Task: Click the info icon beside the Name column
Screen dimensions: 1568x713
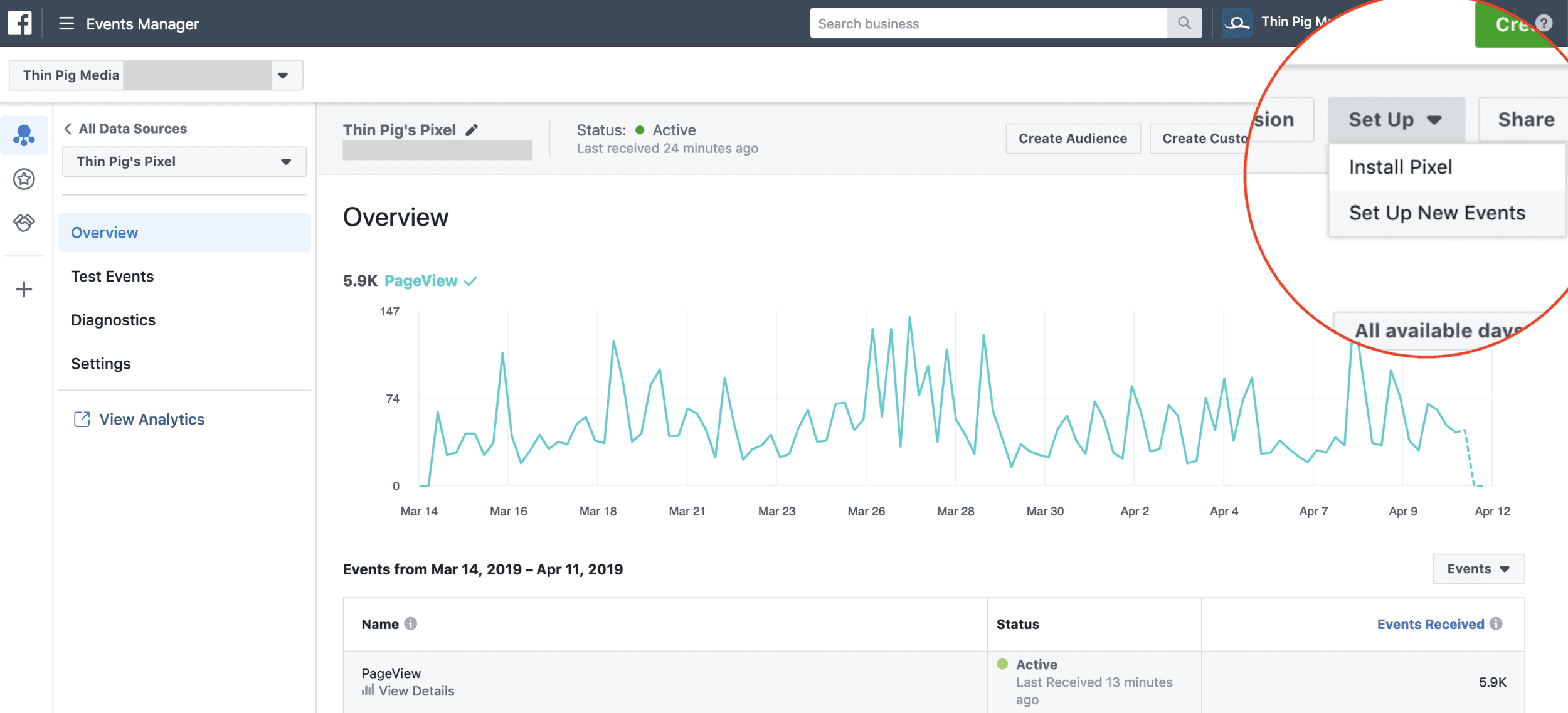Action: (411, 623)
